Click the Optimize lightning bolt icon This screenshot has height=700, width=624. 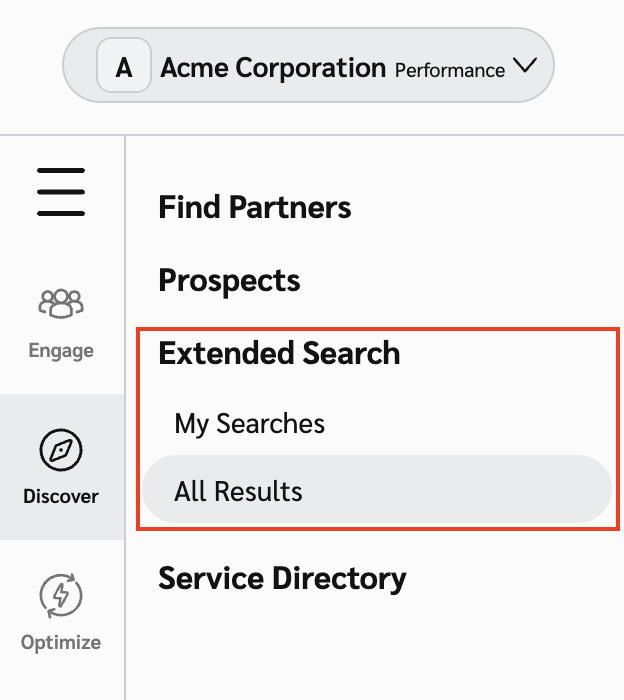coord(61,596)
